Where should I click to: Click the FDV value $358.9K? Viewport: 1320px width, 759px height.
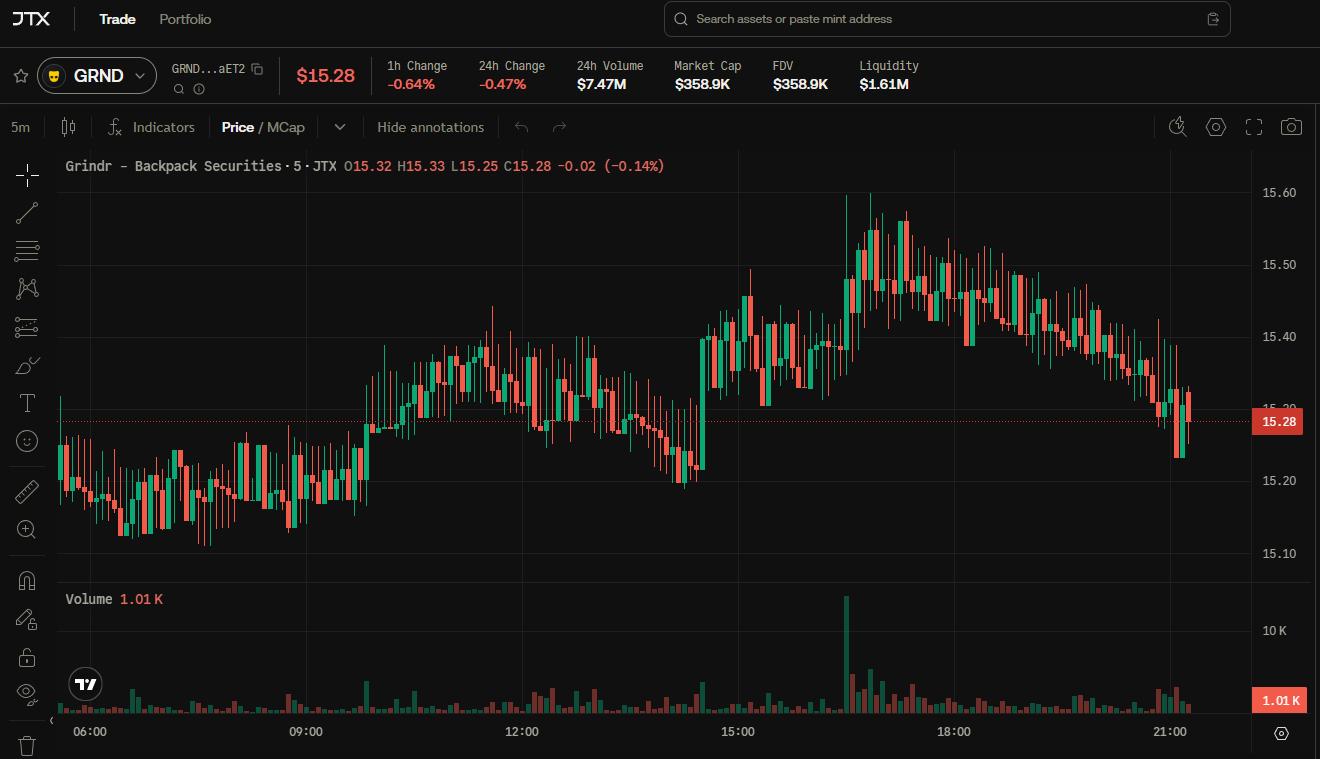coord(800,84)
